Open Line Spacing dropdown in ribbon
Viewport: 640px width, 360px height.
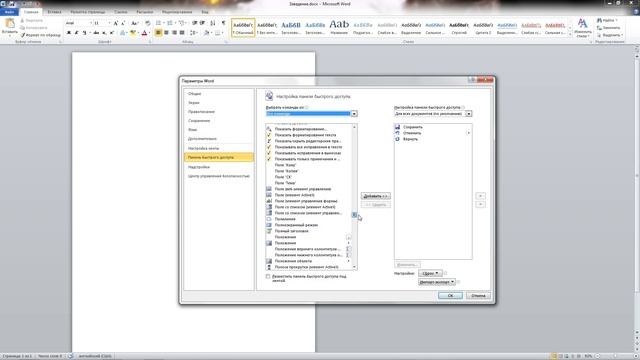pyautogui.click(x=194, y=33)
